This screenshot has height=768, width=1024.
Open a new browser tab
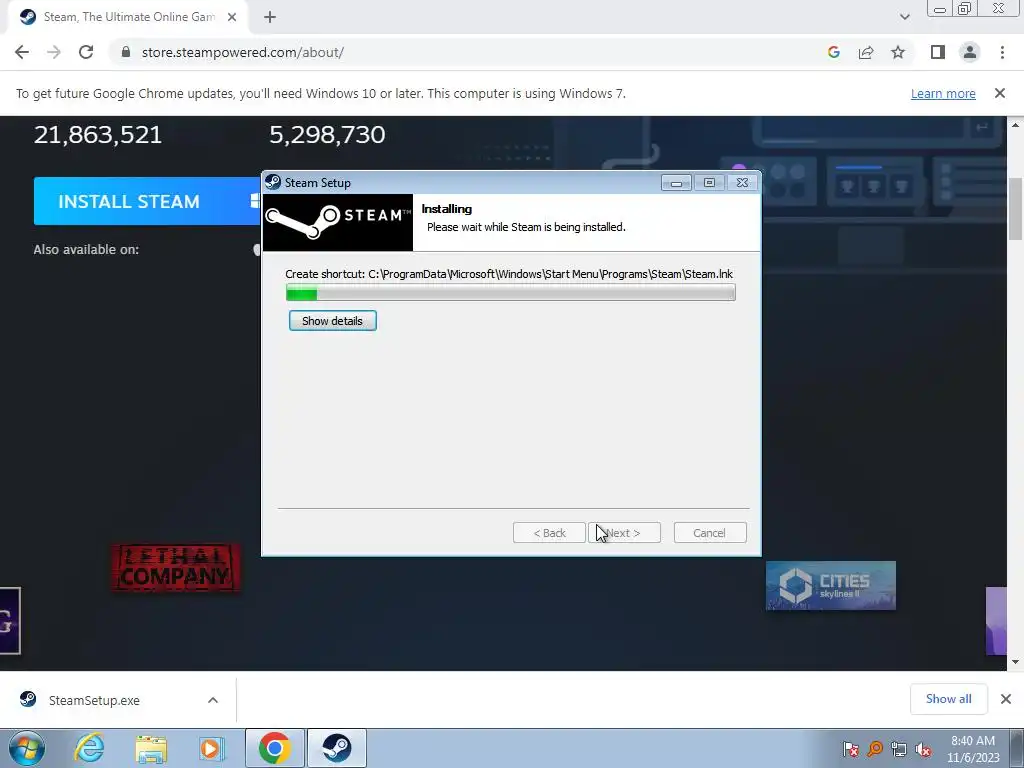[270, 18]
